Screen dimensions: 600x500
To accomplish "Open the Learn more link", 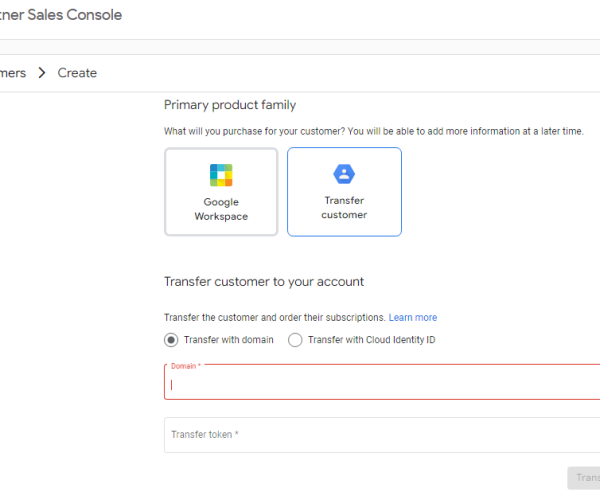I will (413, 318).
